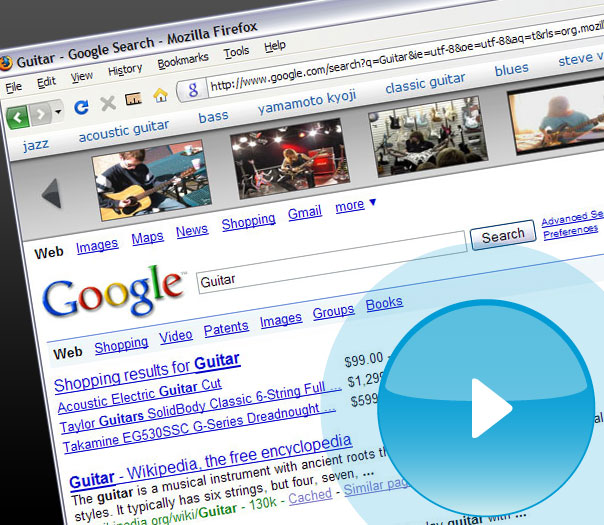
Task: Select the steve tag at the strip edge
Action: [581, 59]
